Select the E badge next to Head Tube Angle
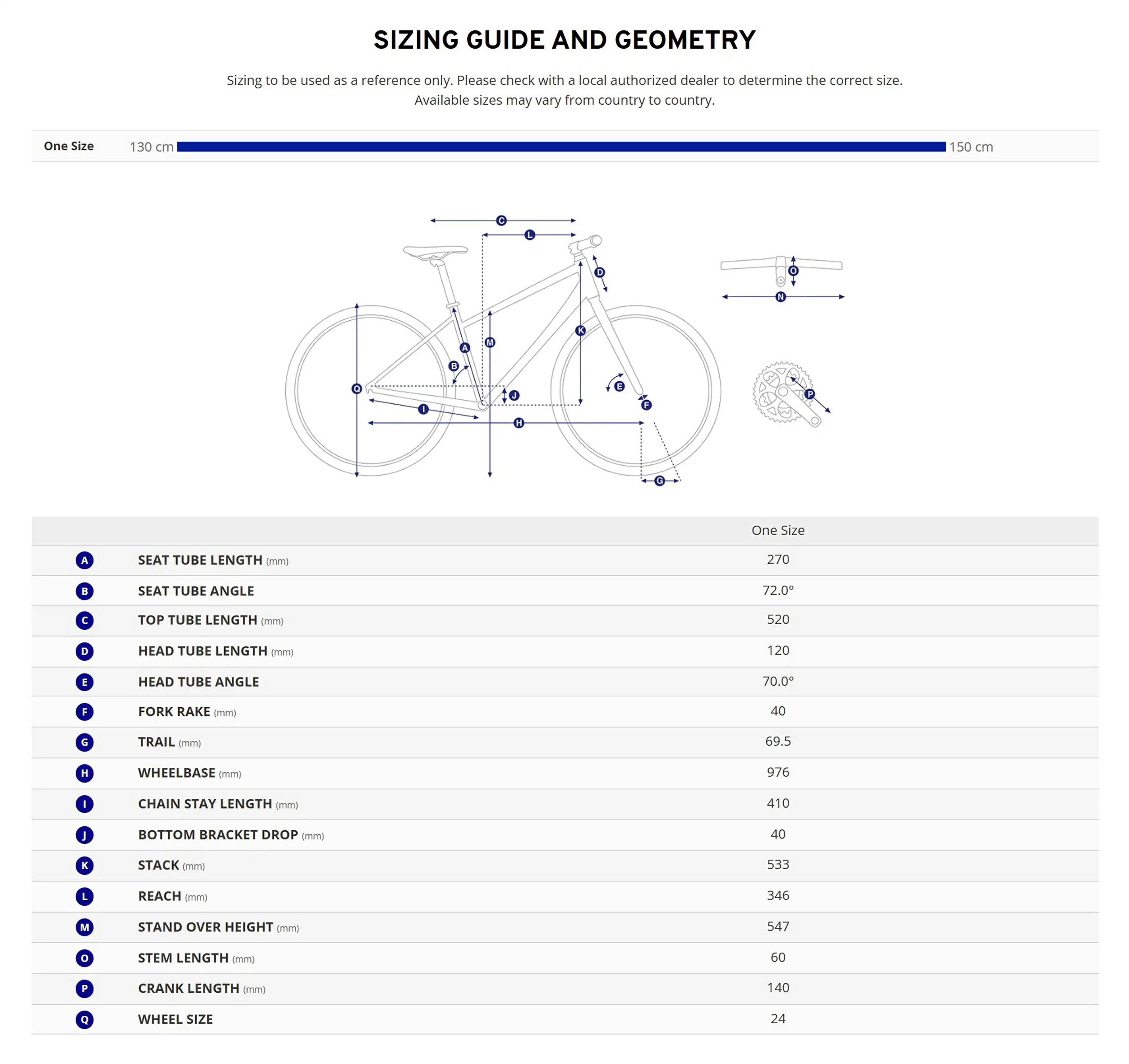 pyautogui.click(x=85, y=682)
